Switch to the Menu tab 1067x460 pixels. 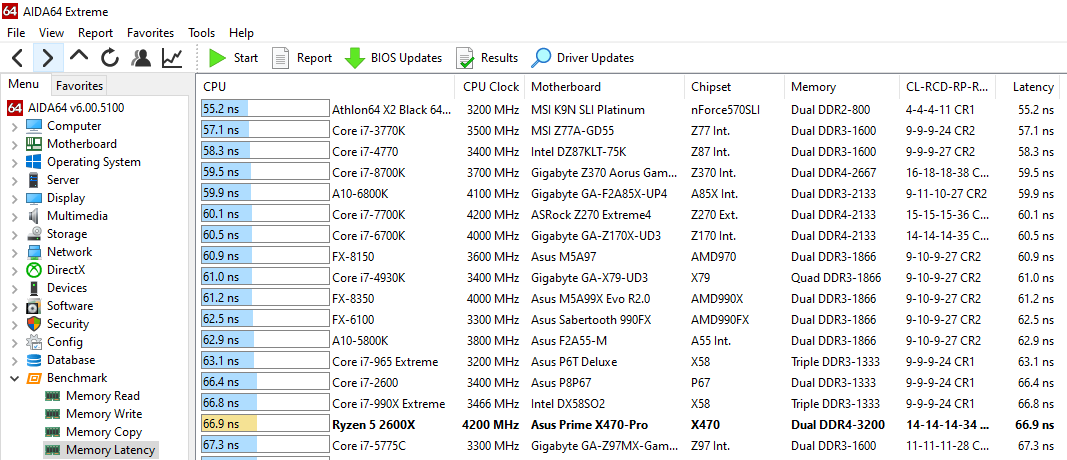(x=23, y=85)
